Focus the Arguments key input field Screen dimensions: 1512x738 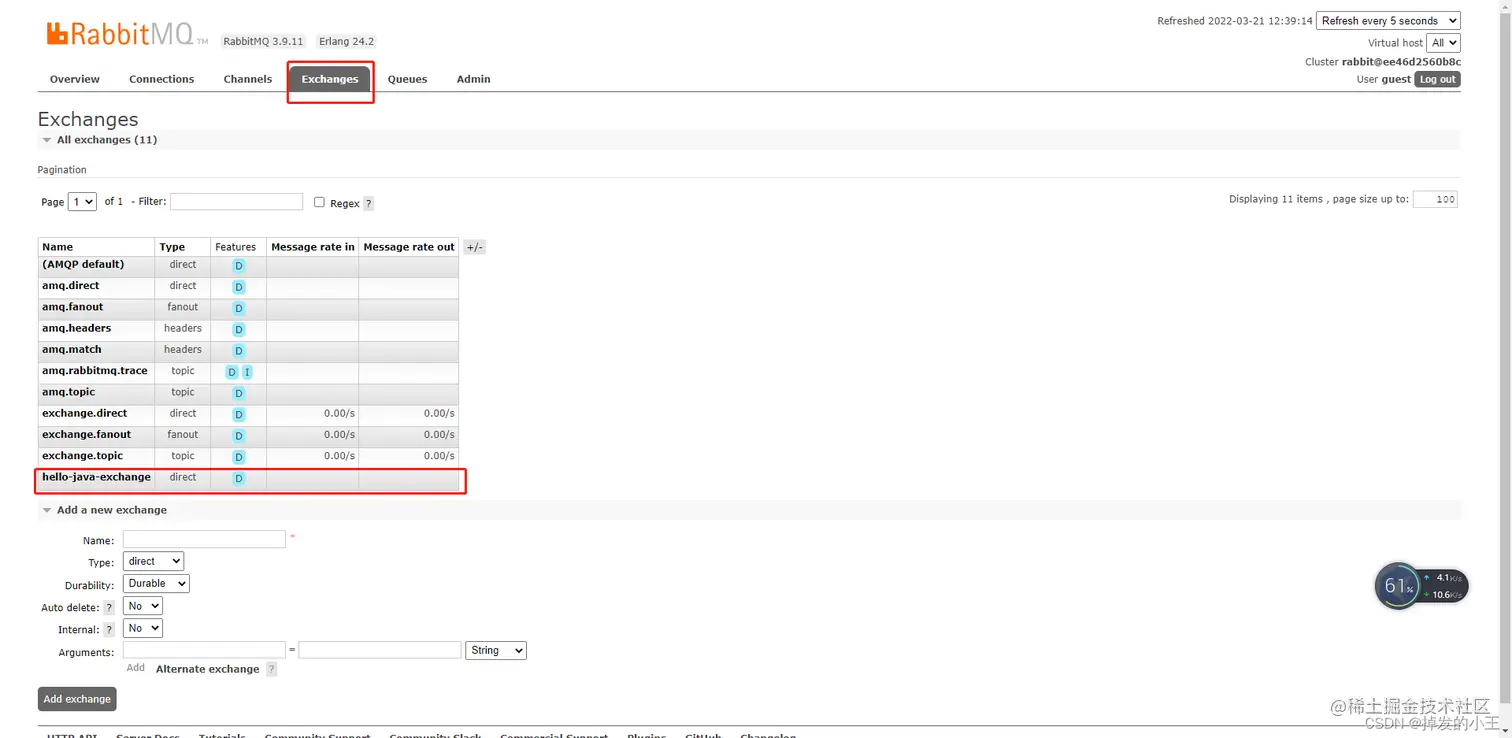coord(204,651)
